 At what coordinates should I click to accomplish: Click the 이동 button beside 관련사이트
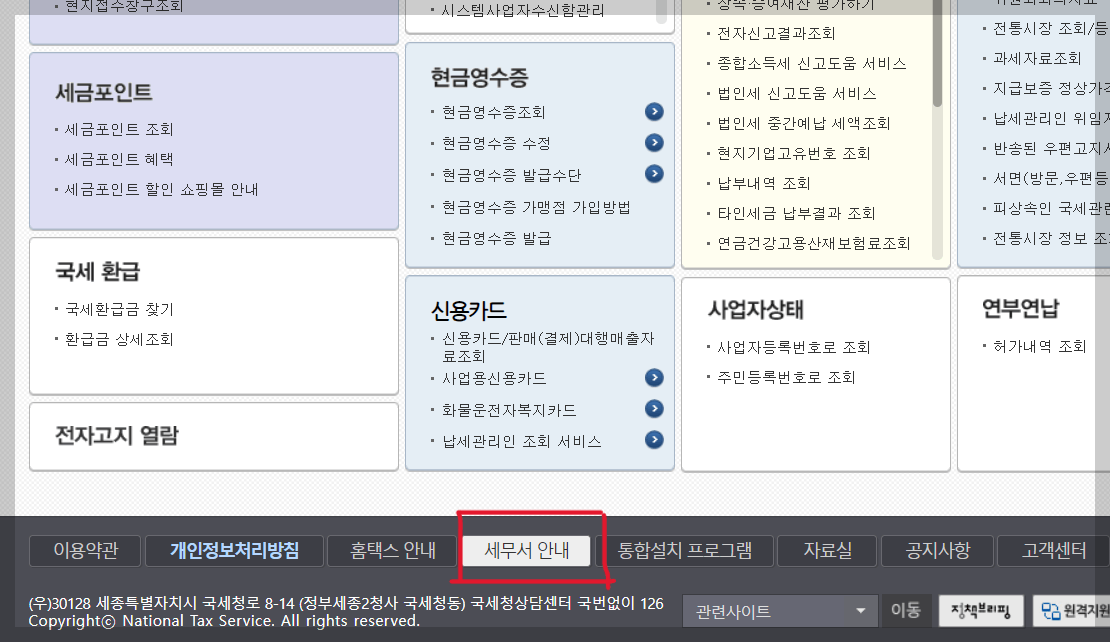(x=906, y=610)
